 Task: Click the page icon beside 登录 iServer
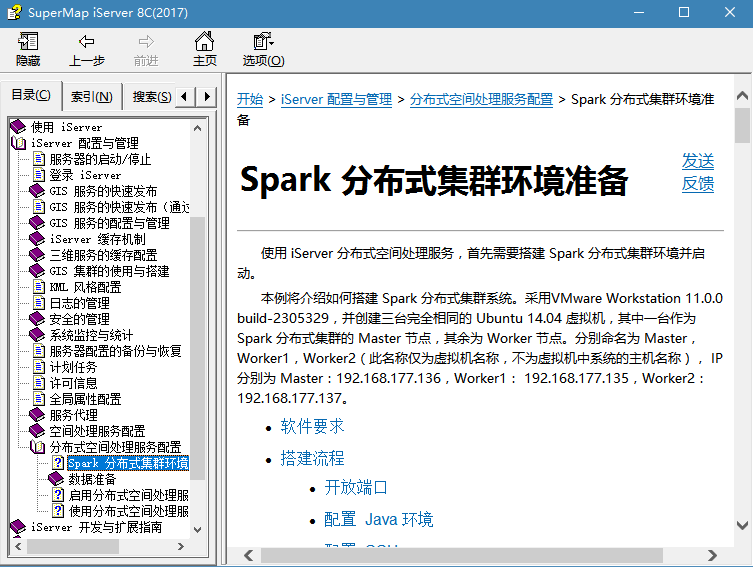point(38,175)
